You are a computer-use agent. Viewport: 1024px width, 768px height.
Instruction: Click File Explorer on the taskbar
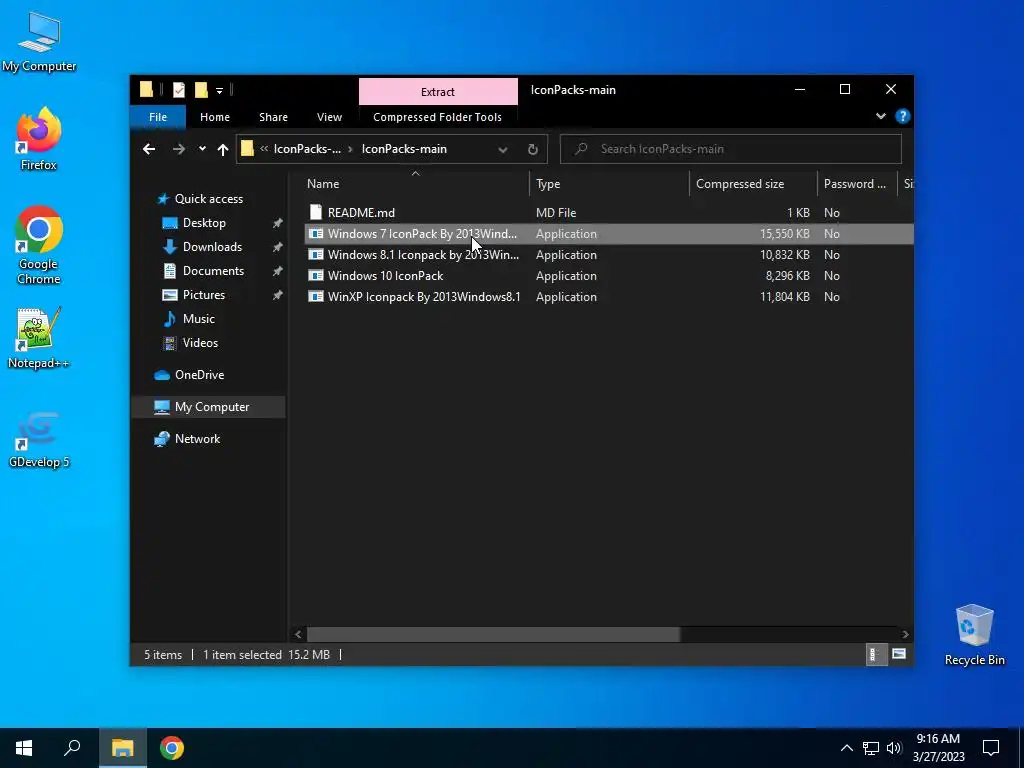click(x=122, y=748)
